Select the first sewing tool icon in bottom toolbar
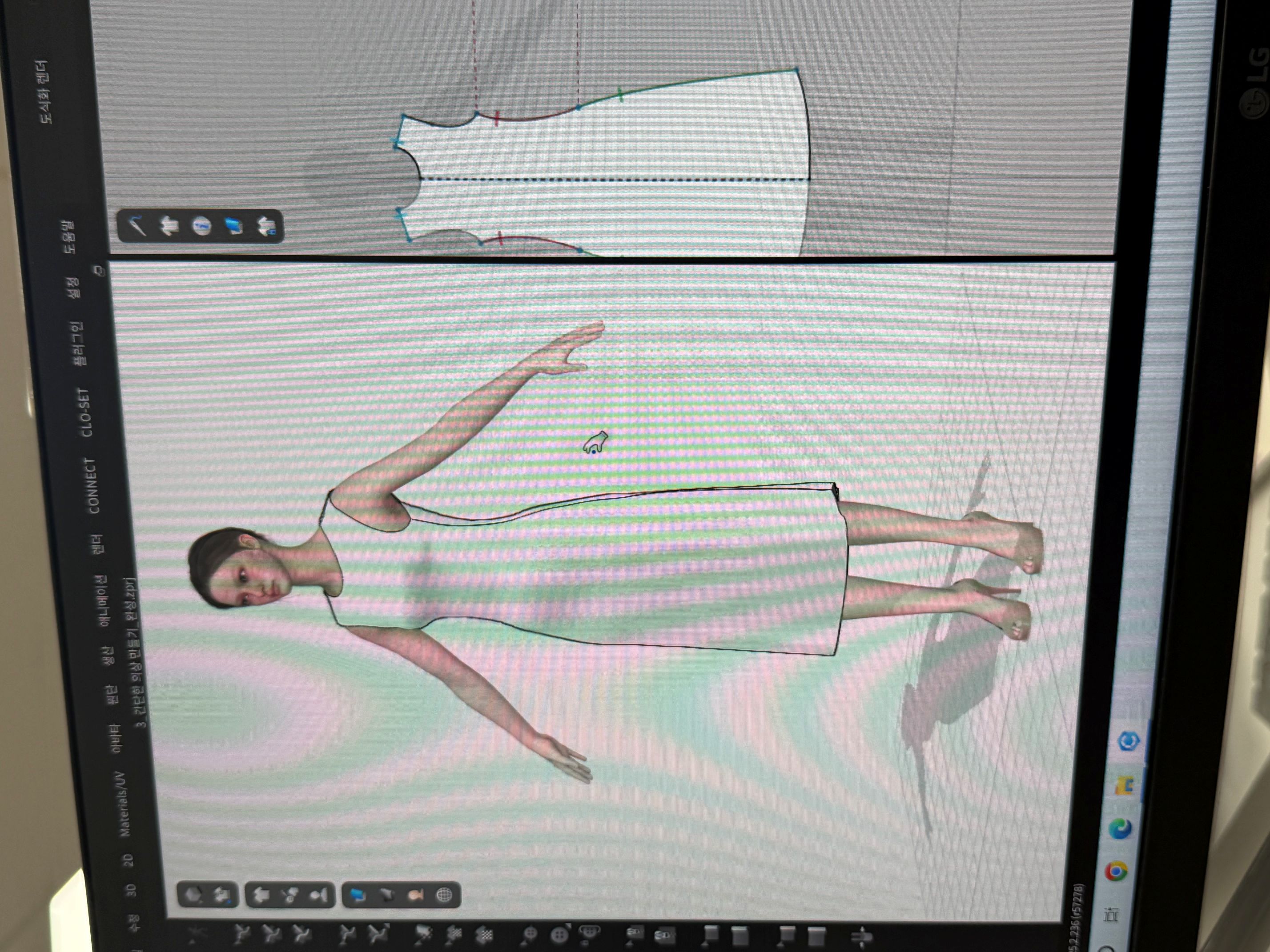Viewport: 1270px width, 952px height. [x=242, y=935]
